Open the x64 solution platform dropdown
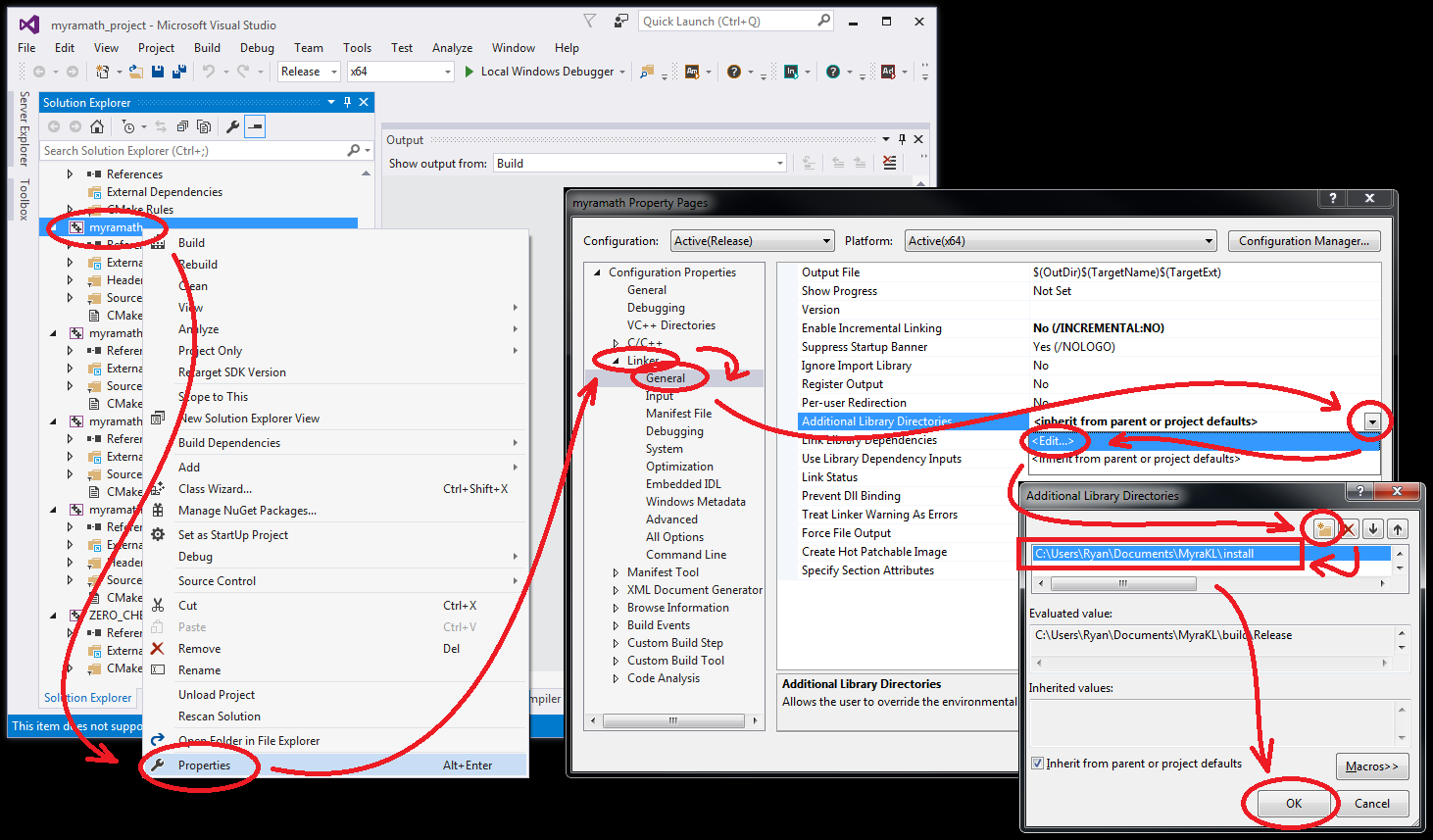 448,72
